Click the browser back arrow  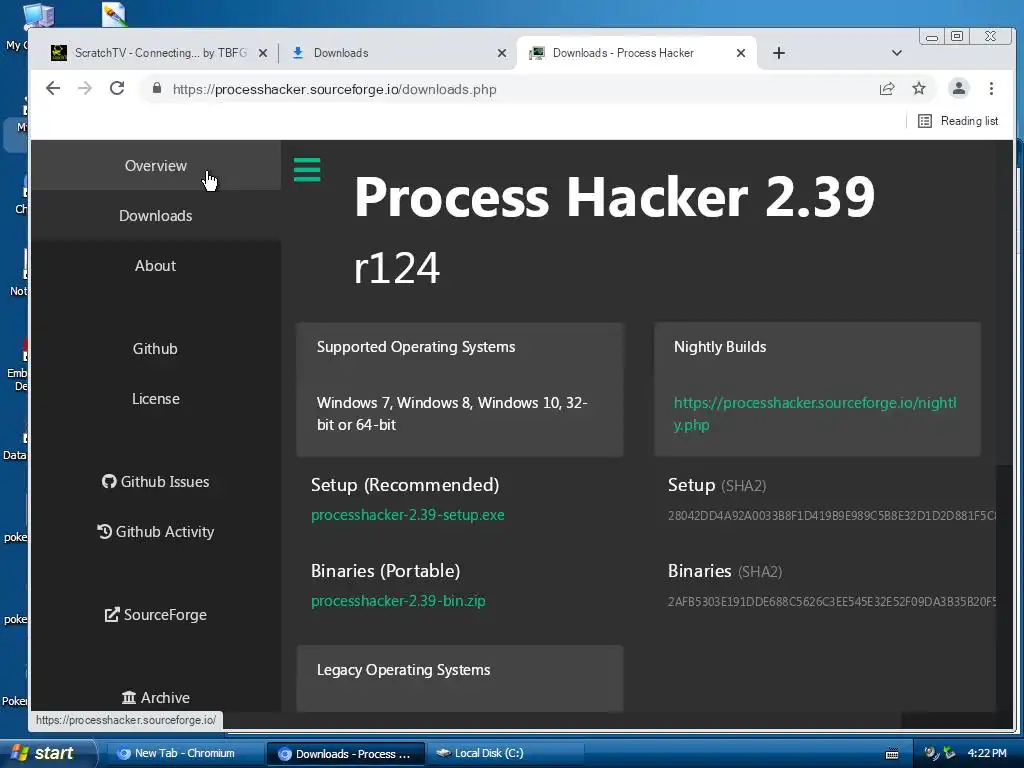tap(53, 89)
